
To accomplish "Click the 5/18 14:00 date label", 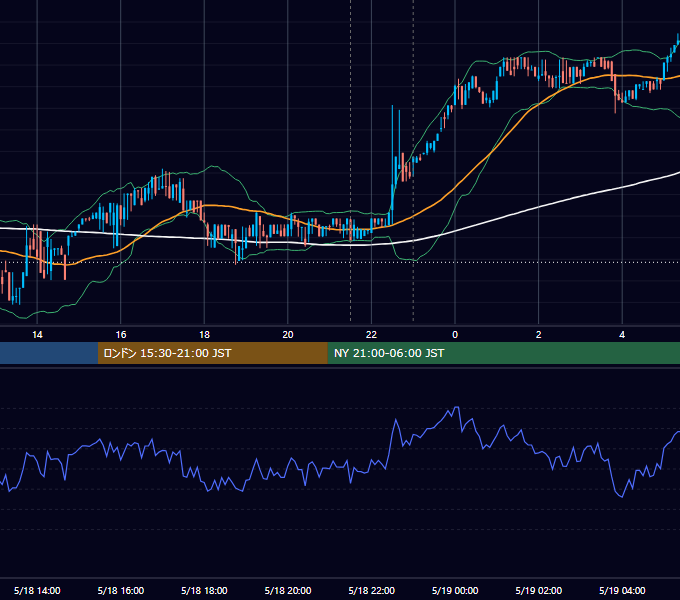I will [x=37, y=590].
